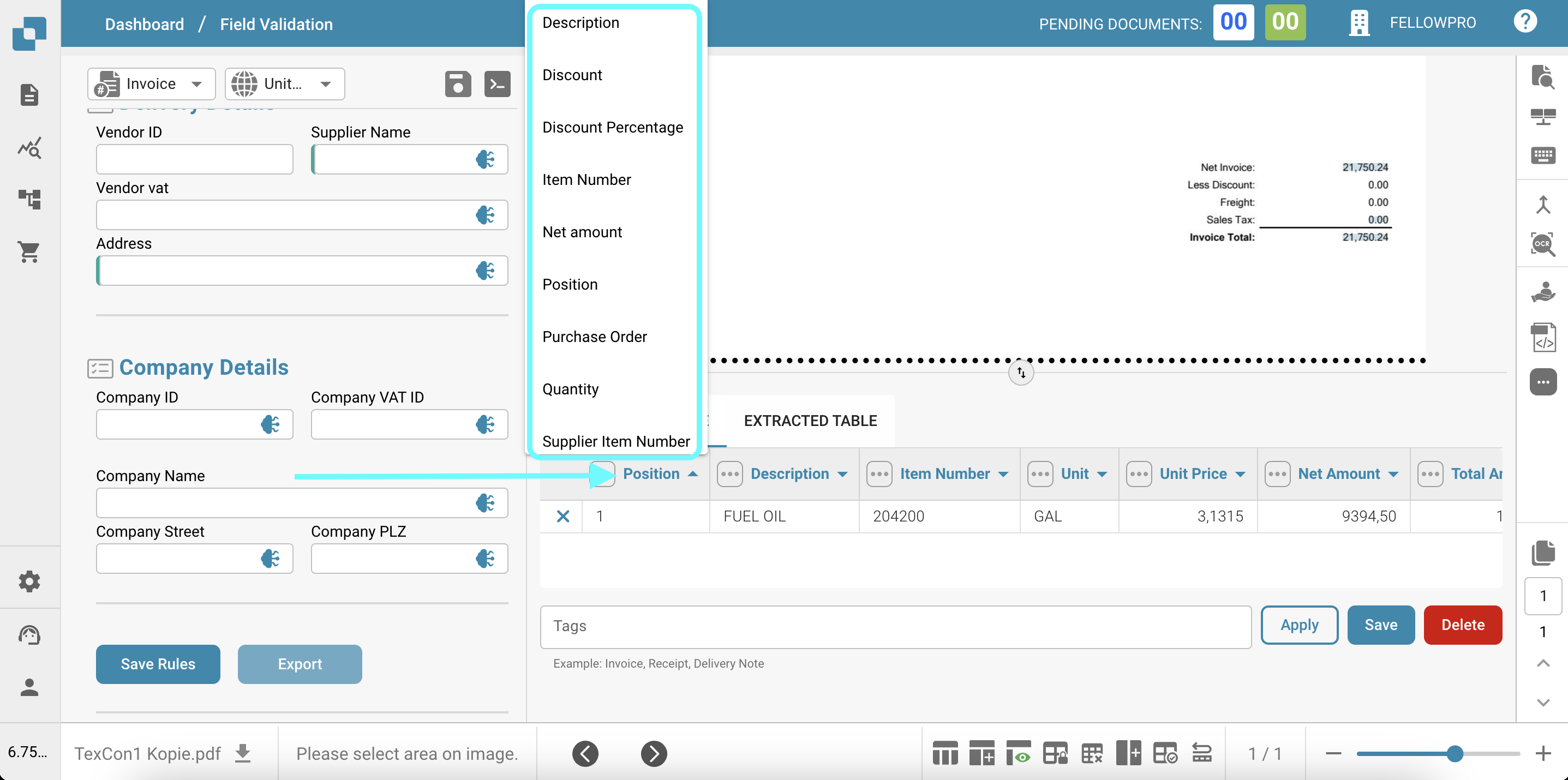
Task: Open the shopping cart sidebar icon
Action: 28,251
